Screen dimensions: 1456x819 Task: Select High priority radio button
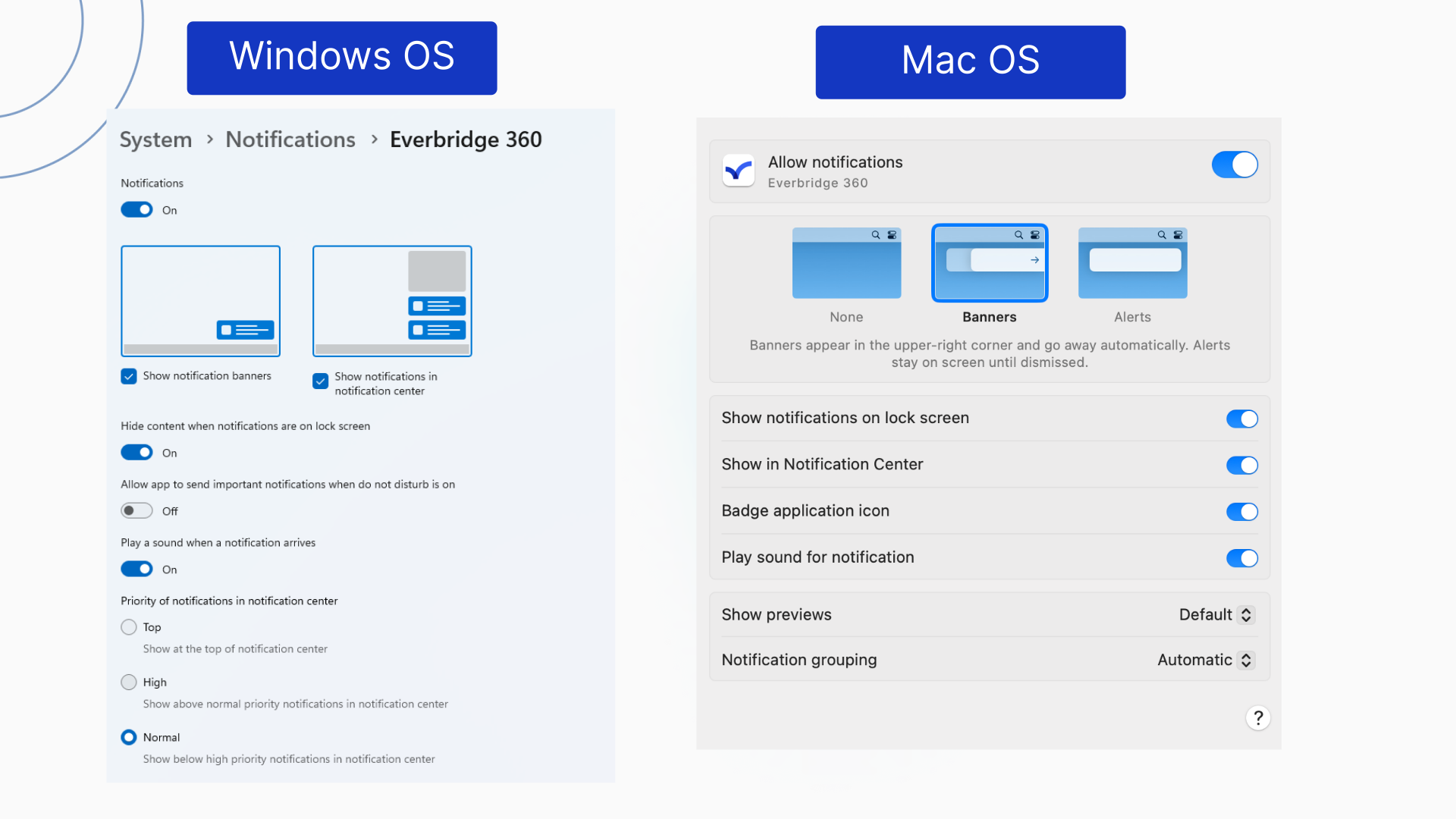pos(128,682)
